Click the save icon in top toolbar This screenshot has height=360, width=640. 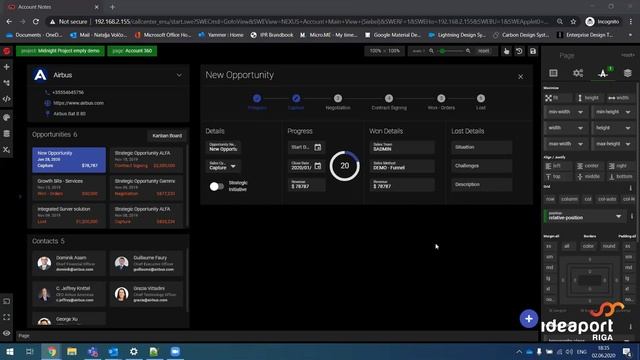pos(533,51)
